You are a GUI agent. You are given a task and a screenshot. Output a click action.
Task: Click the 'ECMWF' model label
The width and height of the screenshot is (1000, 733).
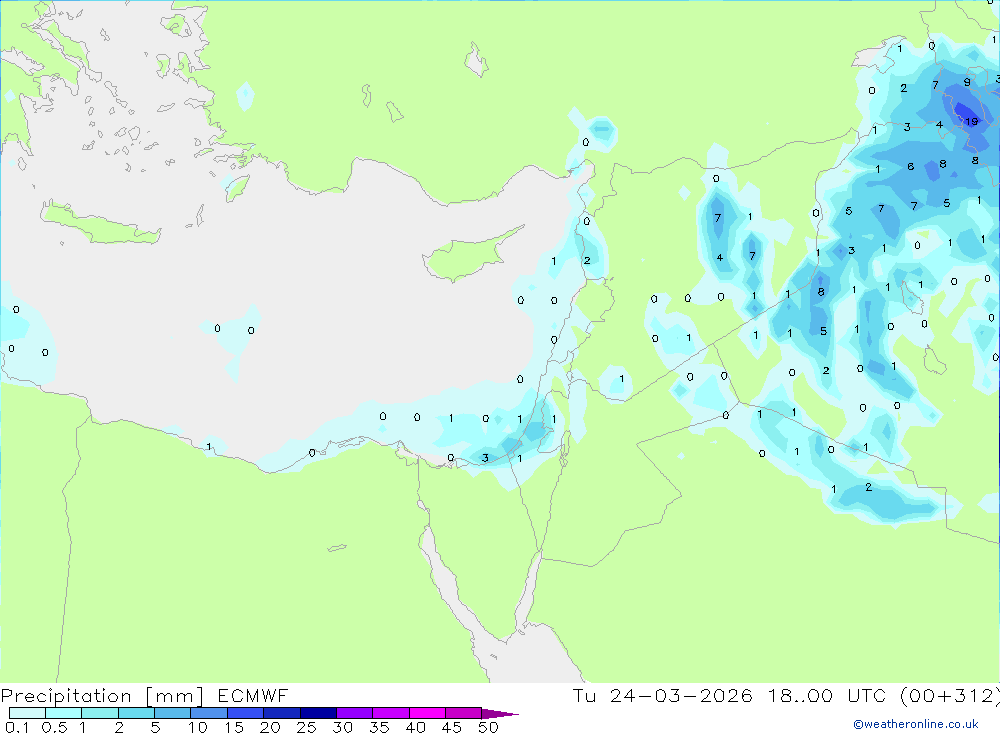coord(253,695)
